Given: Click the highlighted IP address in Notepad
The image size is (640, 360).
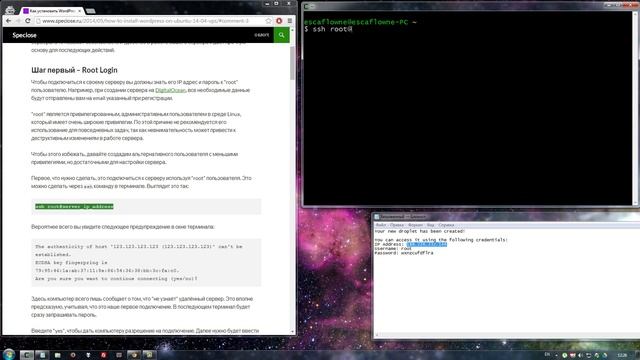Looking at the screenshot, I should [x=427, y=244].
